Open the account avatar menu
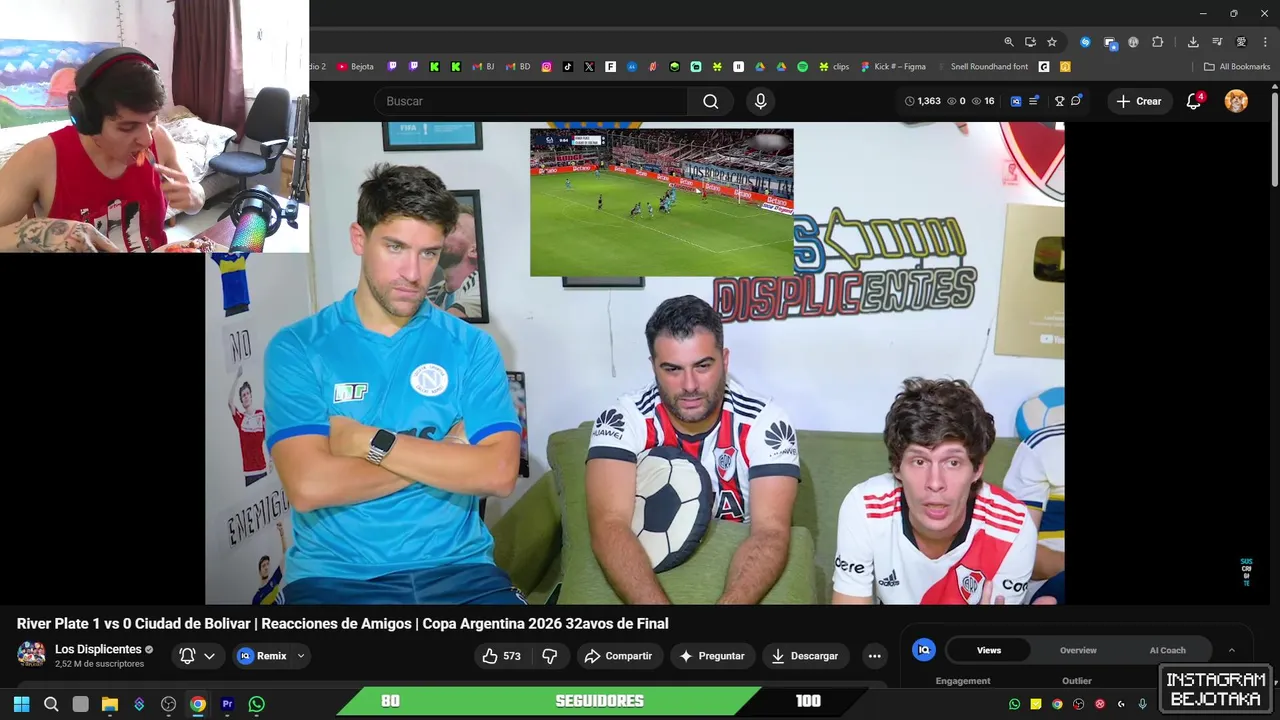This screenshot has height=720, width=1280. pos(1236,101)
